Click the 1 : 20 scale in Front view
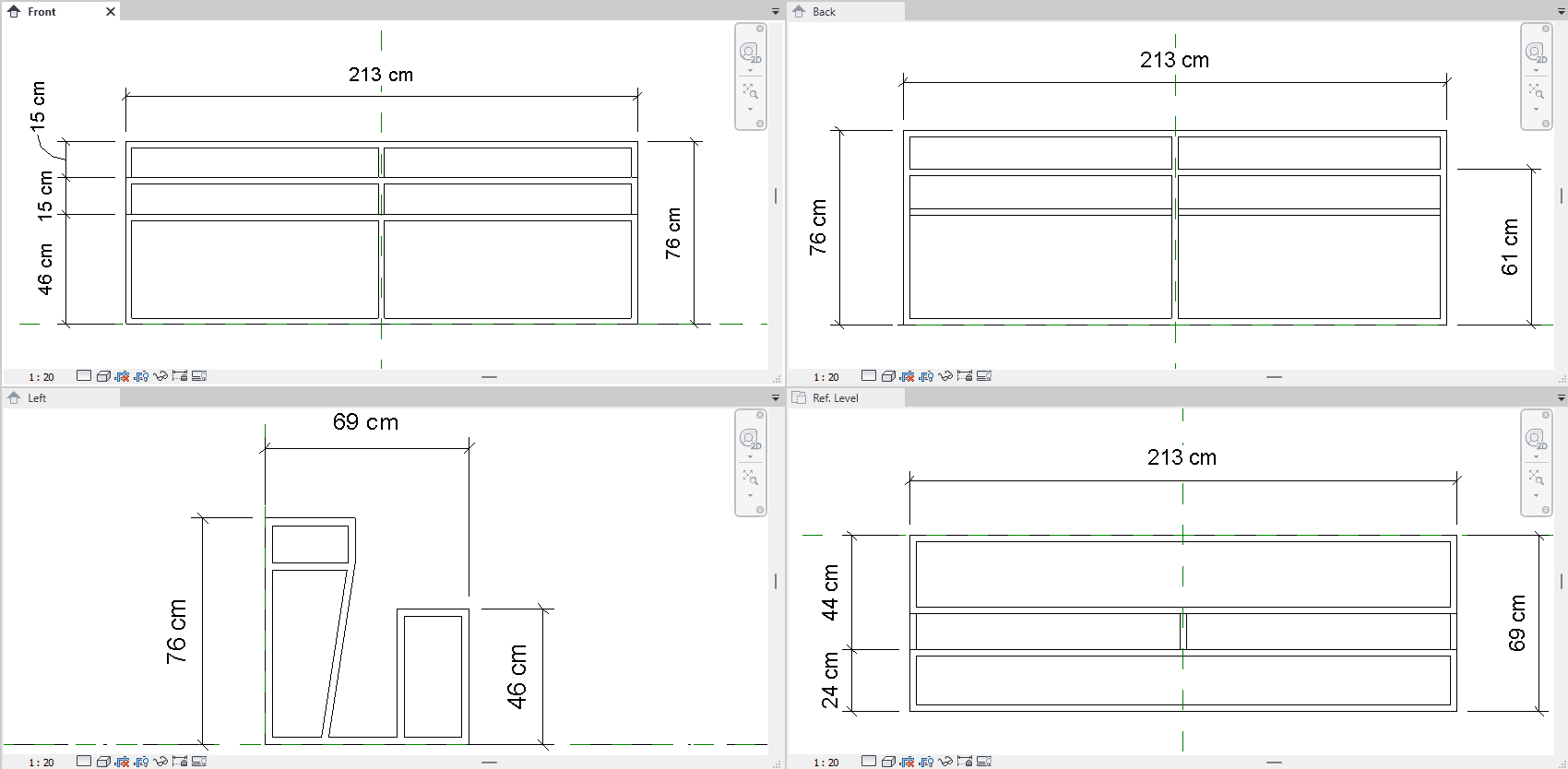The image size is (1568, 769). click(x=42, y=377)
